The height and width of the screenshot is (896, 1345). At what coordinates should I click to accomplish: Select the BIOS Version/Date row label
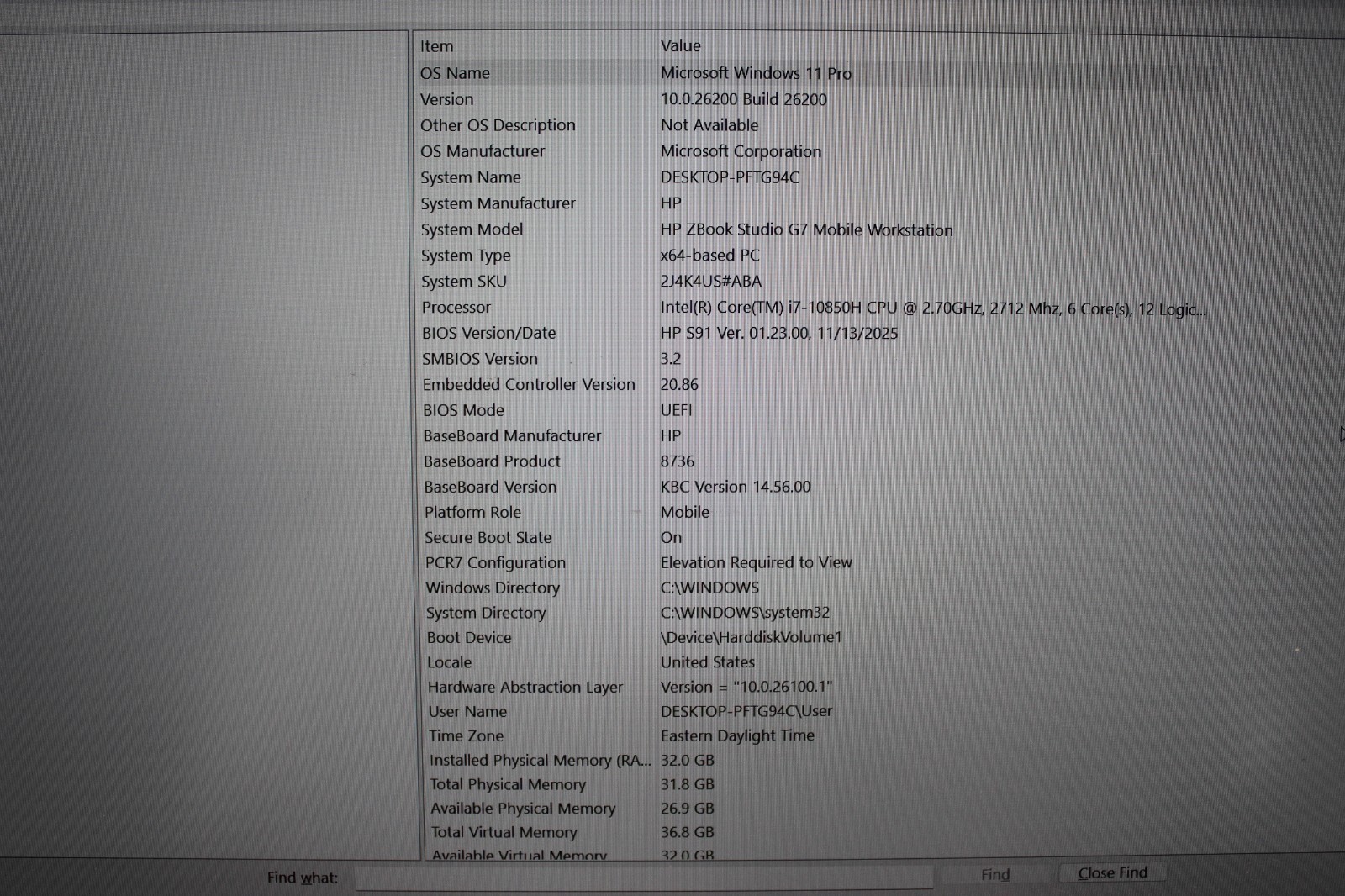[488, 333]
